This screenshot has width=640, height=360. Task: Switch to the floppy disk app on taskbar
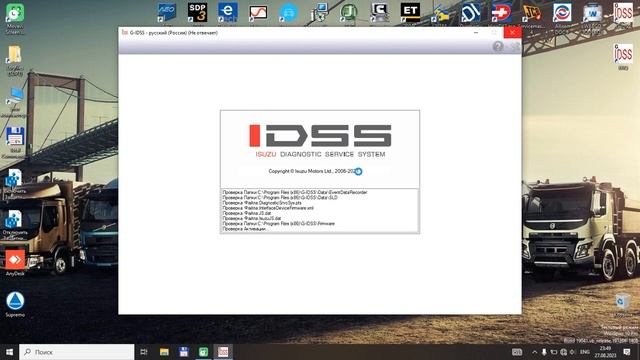coord(184,351)
